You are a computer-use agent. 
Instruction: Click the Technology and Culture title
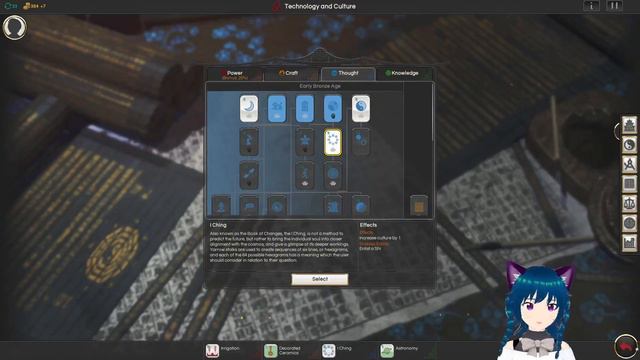point(320,6)
